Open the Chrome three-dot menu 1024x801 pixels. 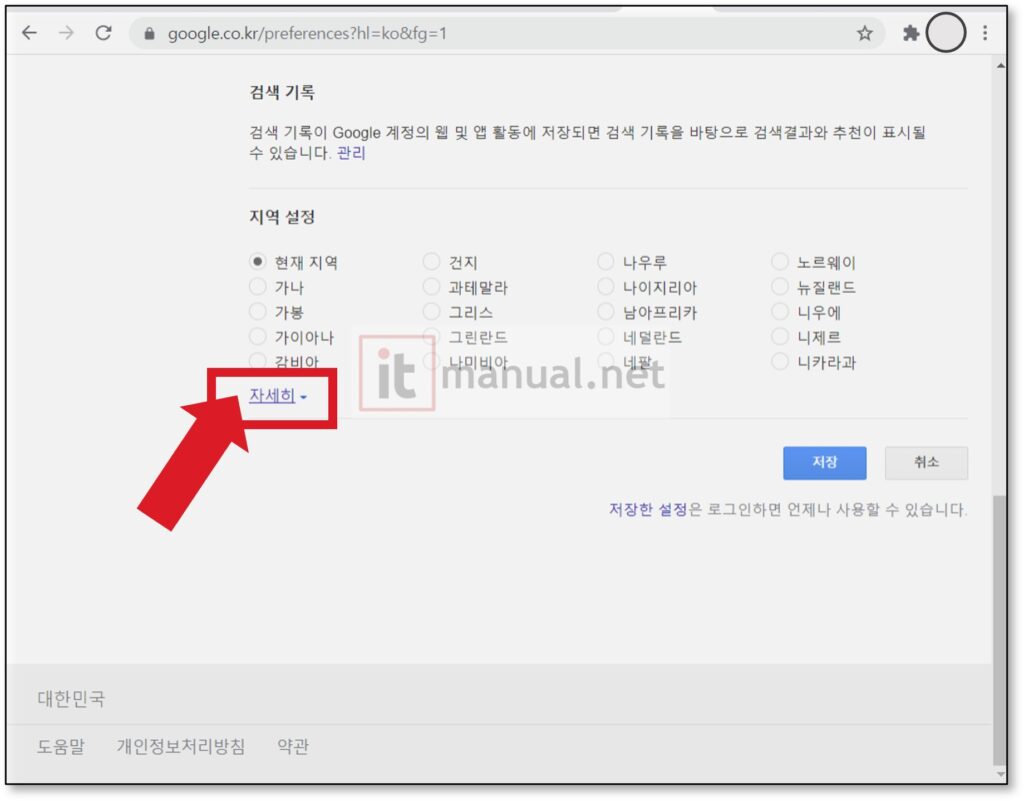pos(985,33)
